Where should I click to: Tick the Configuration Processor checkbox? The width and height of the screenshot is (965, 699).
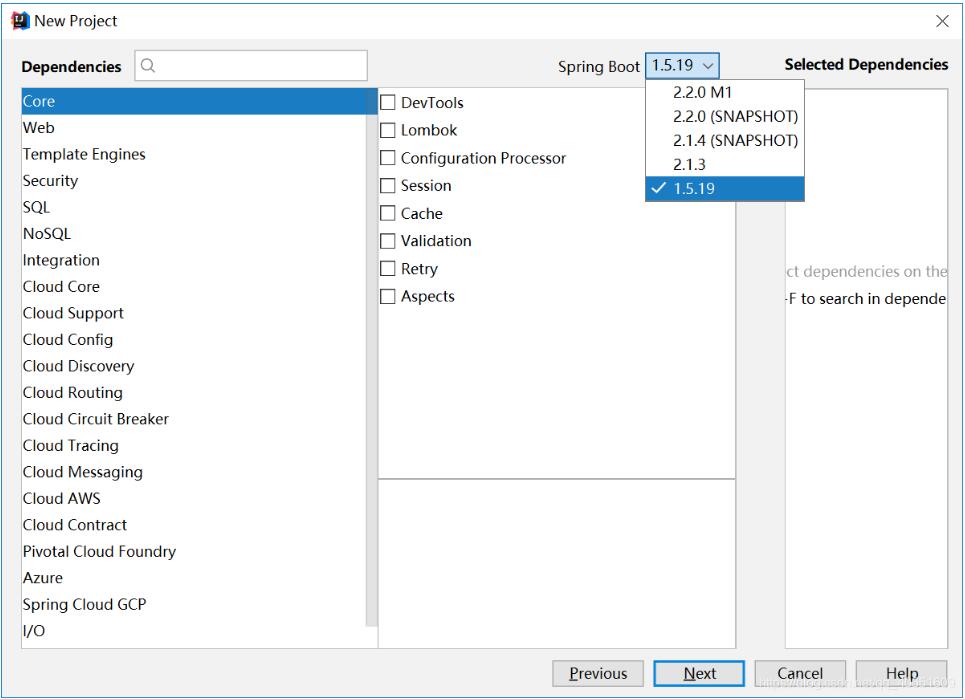pyautogui.click(x=388, y=158)
